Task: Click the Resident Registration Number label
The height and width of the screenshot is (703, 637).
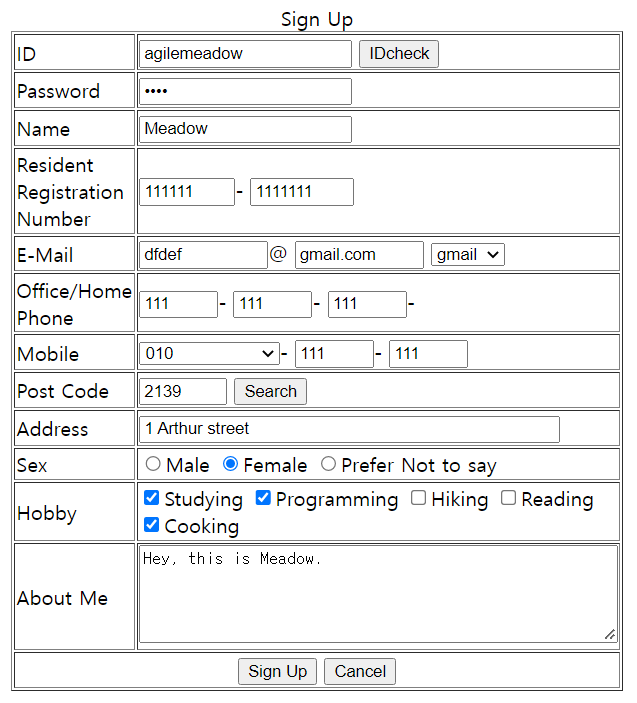Action: coord(70,192)
